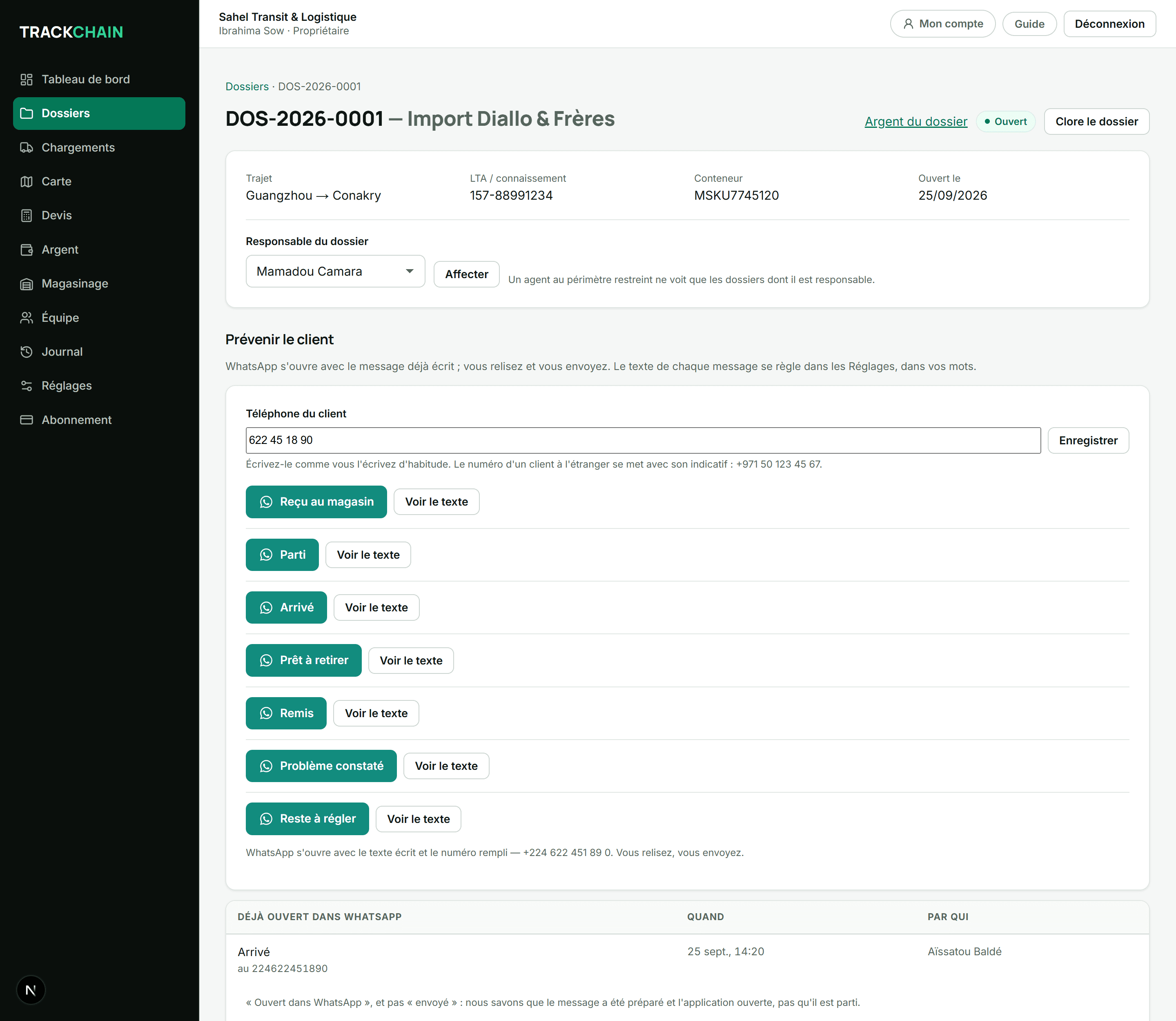
Task: Click Voir le texte beside Remis
Action: click(376, 713)
